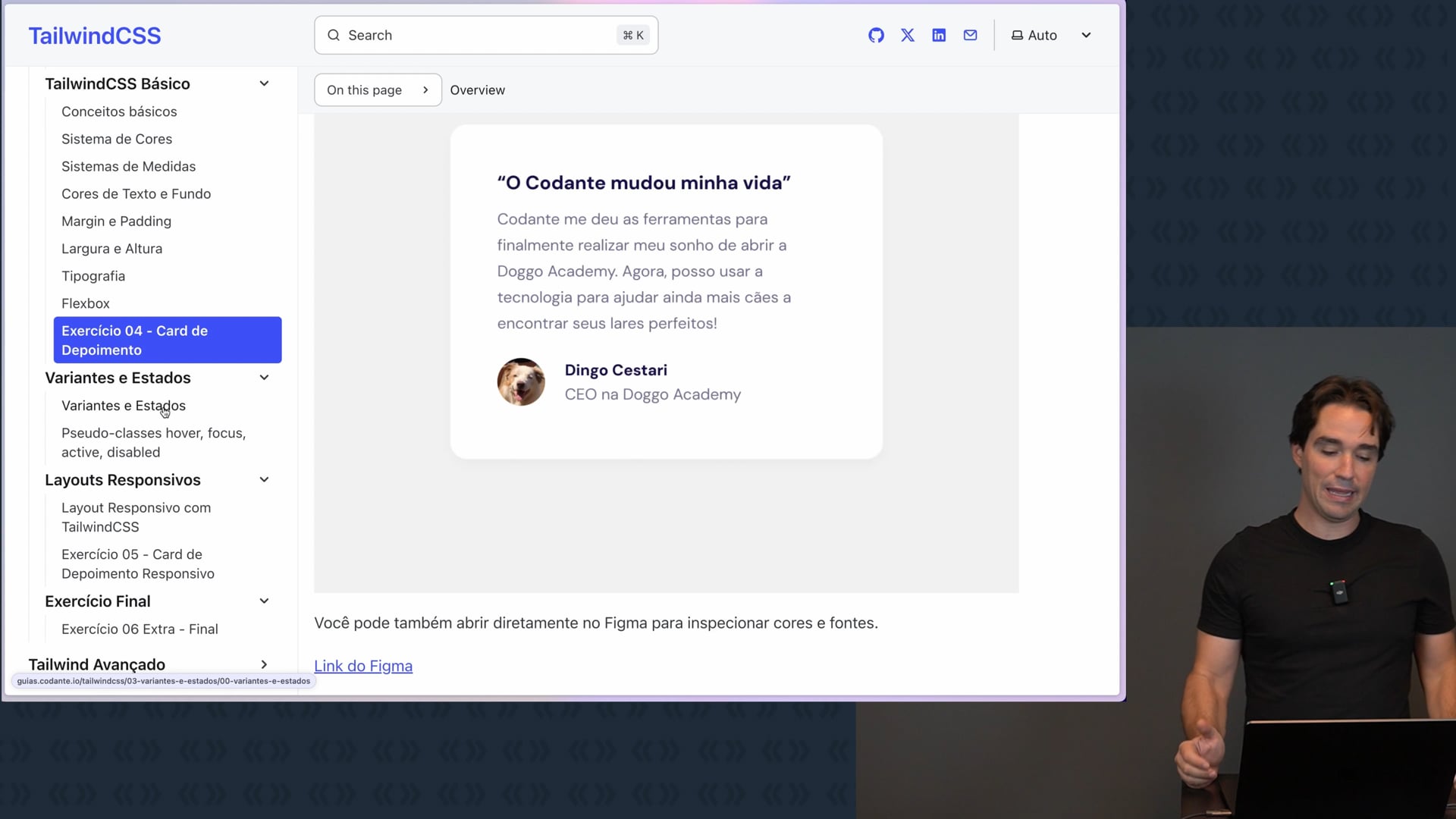This screenshot has width=1456, height=819.
Task: Click the TailwindCSS logo
Action: tap(95, 36)
